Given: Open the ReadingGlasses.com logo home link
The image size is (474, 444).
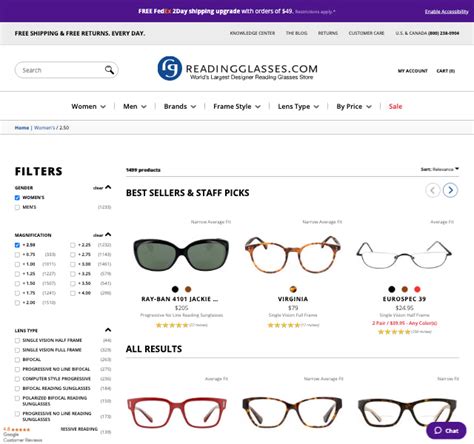Looking at the screenshot, I should tap(237, 69).
